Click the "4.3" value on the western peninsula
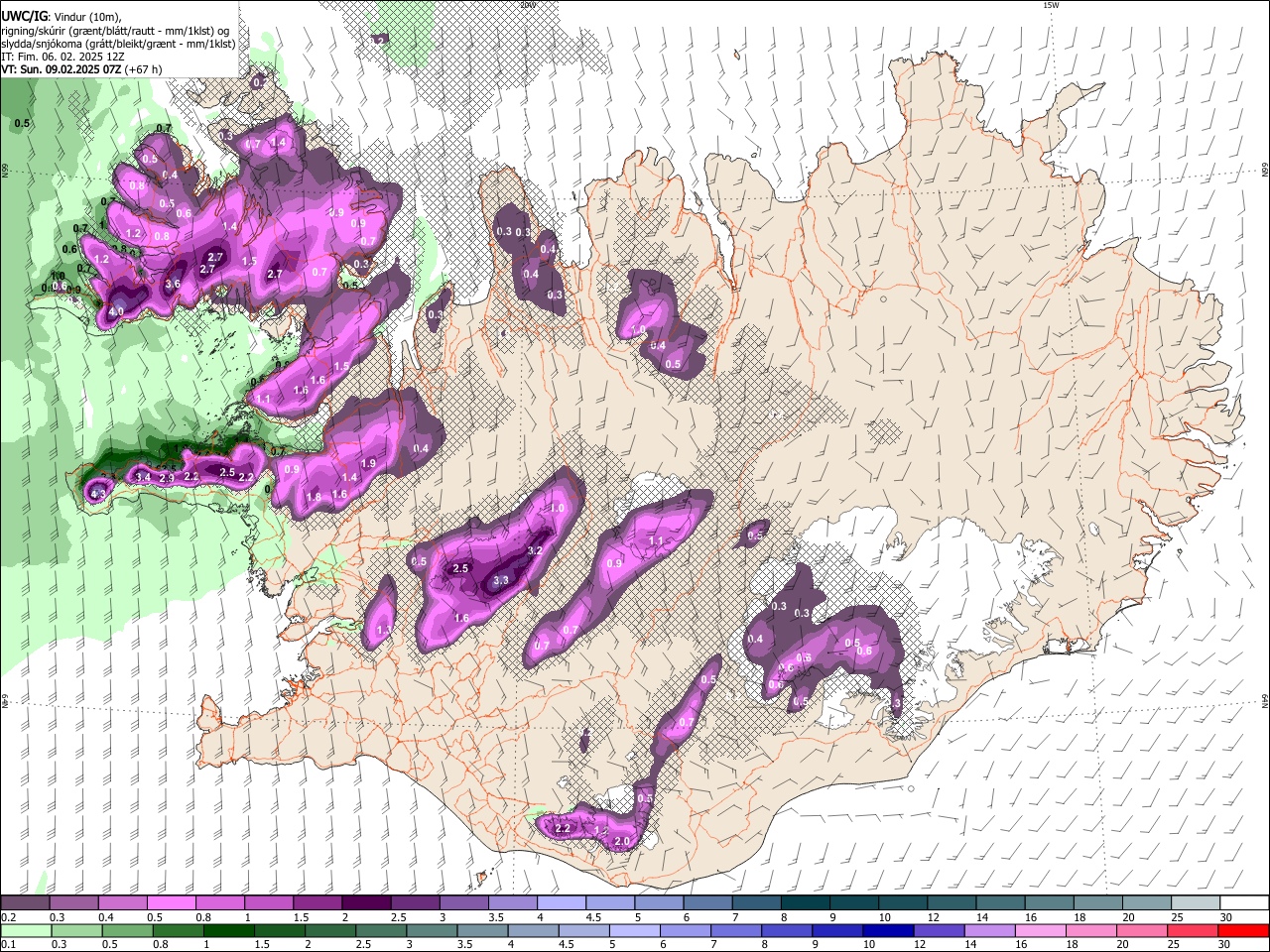The width and height of the screenshot is (1270, 952). coord(98,492)
